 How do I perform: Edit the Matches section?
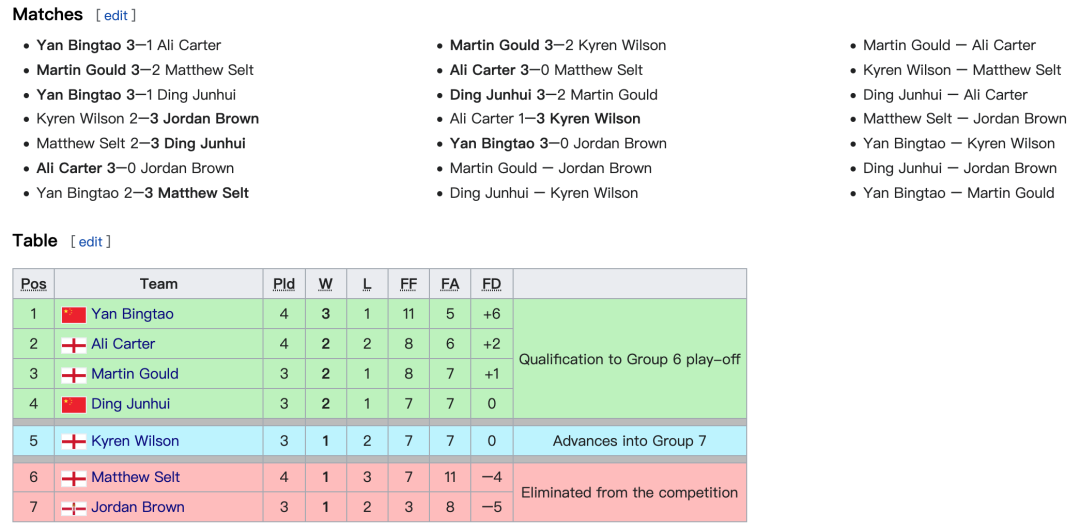click(x=116, y=14)
